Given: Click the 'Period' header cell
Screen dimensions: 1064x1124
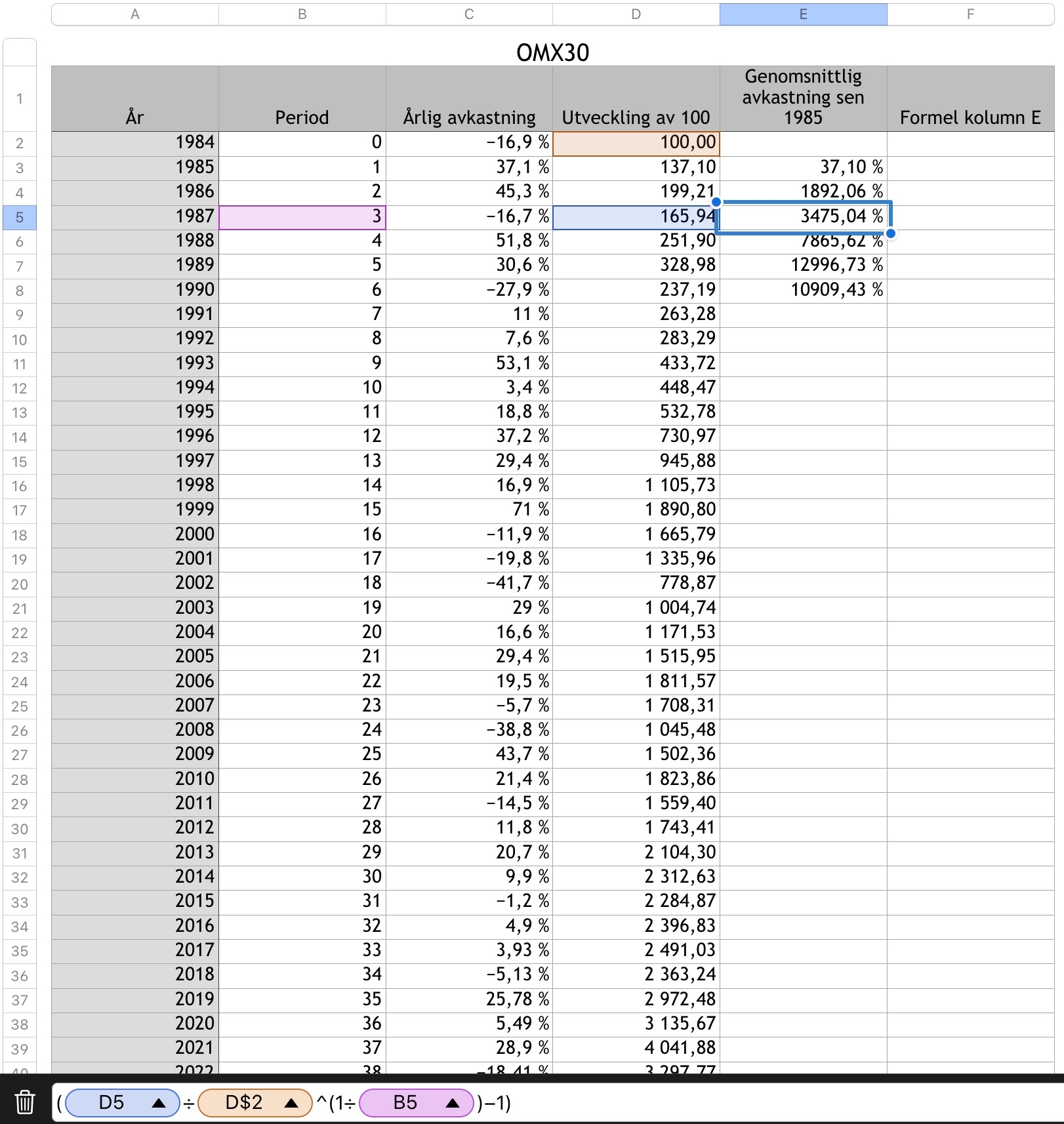Looking at the screenshot, I should click(x=302, y=99).
